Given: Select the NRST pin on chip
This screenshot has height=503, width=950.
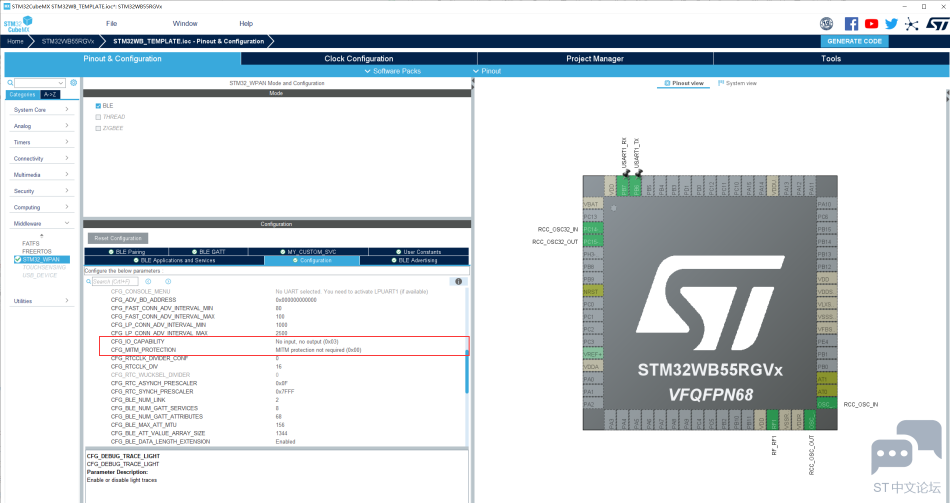Looking at the screenshot, I should click(x=593, y=291).
